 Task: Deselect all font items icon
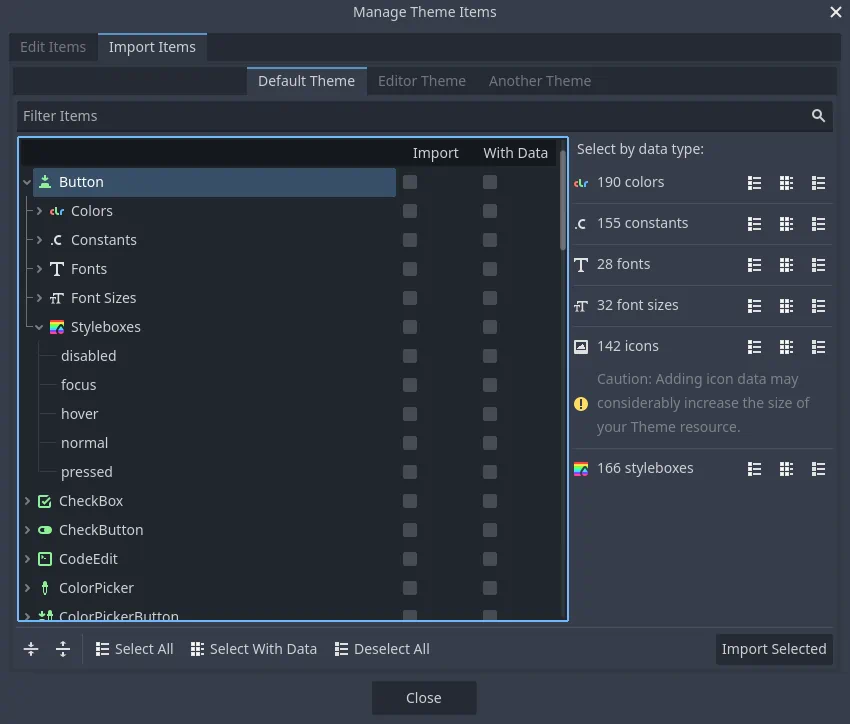819,265
